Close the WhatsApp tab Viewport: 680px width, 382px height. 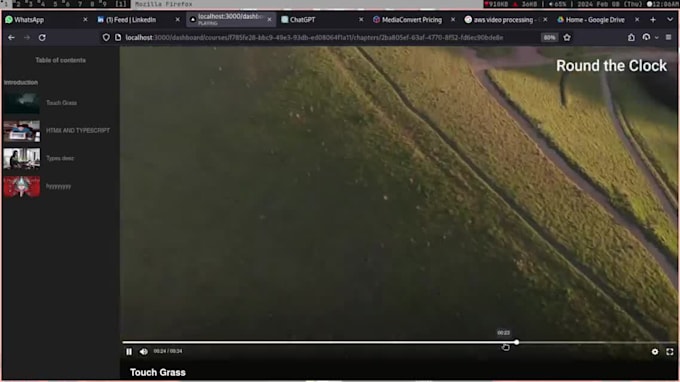pos(85,20)
